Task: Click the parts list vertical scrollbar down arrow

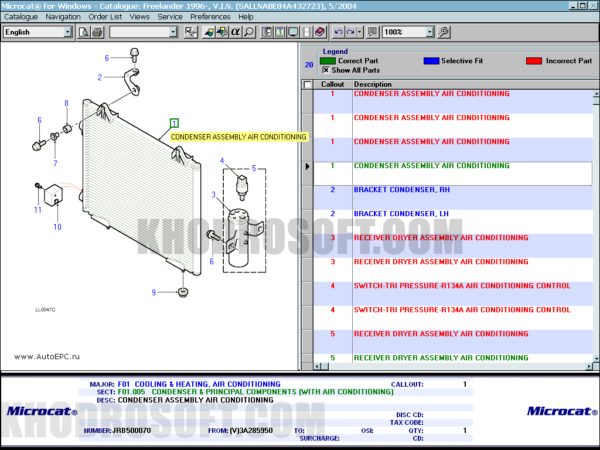Action: pos(596,359)
